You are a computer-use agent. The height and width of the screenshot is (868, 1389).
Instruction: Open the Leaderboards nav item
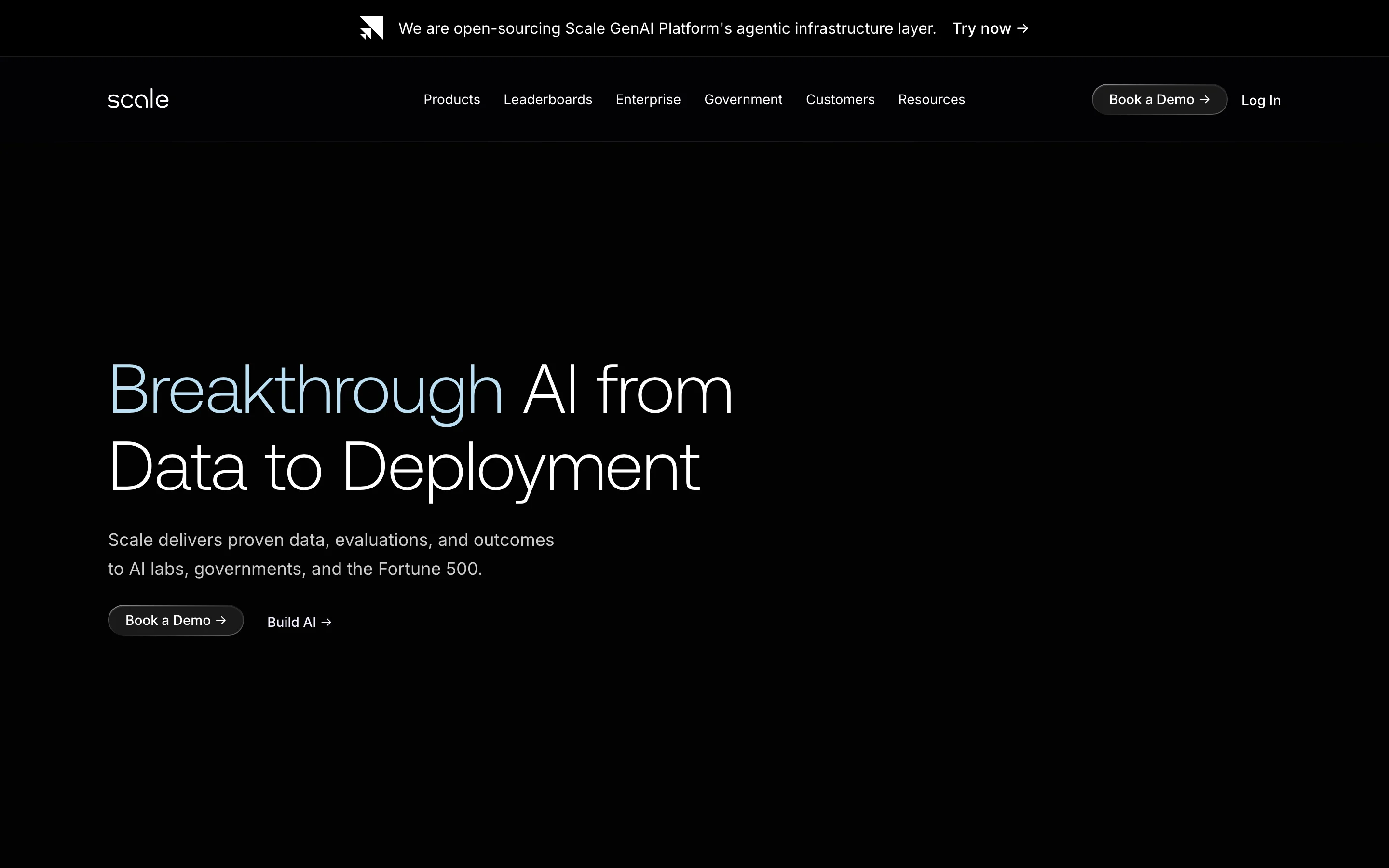pos(547,99)
